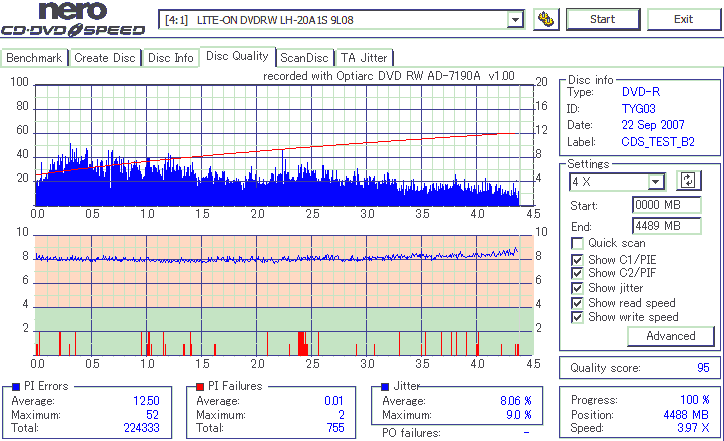Image resolution: width=724 pixels, height=441 pixels.
Task: Toggle the Show C2/PIF checkbox
Action: (x=577, y=273)
